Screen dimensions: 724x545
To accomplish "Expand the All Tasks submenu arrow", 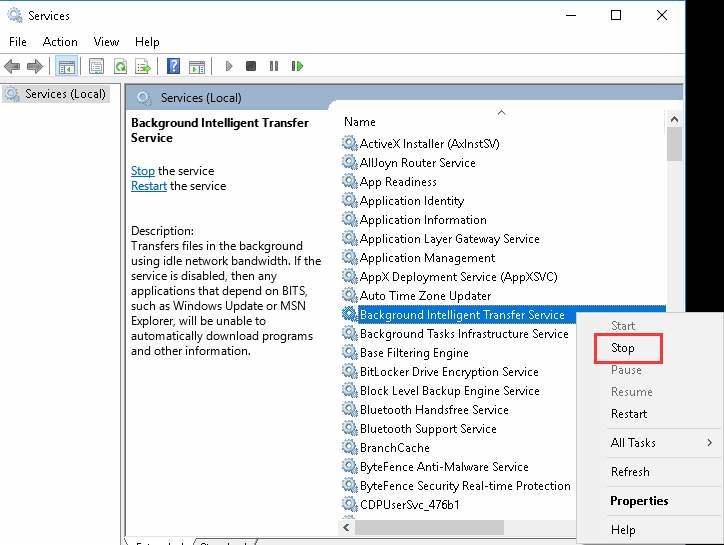I will click(710, 442).
